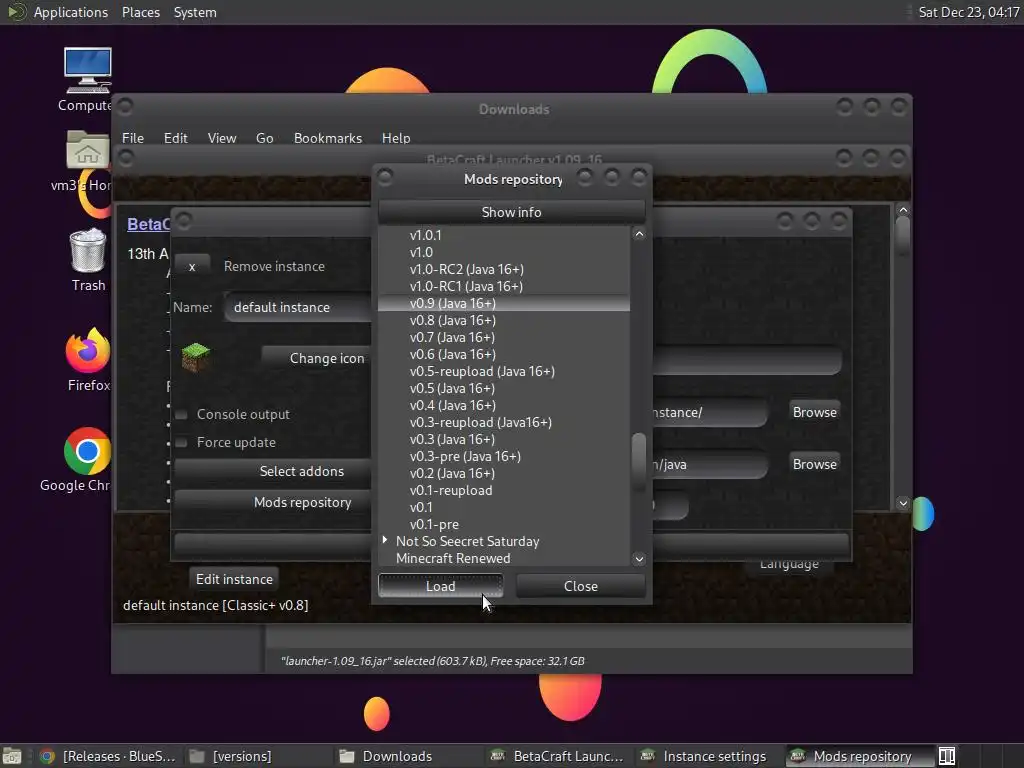The image size is (1024, 768).
Task: Click the BetaC link in launcher
Action: 148,224
